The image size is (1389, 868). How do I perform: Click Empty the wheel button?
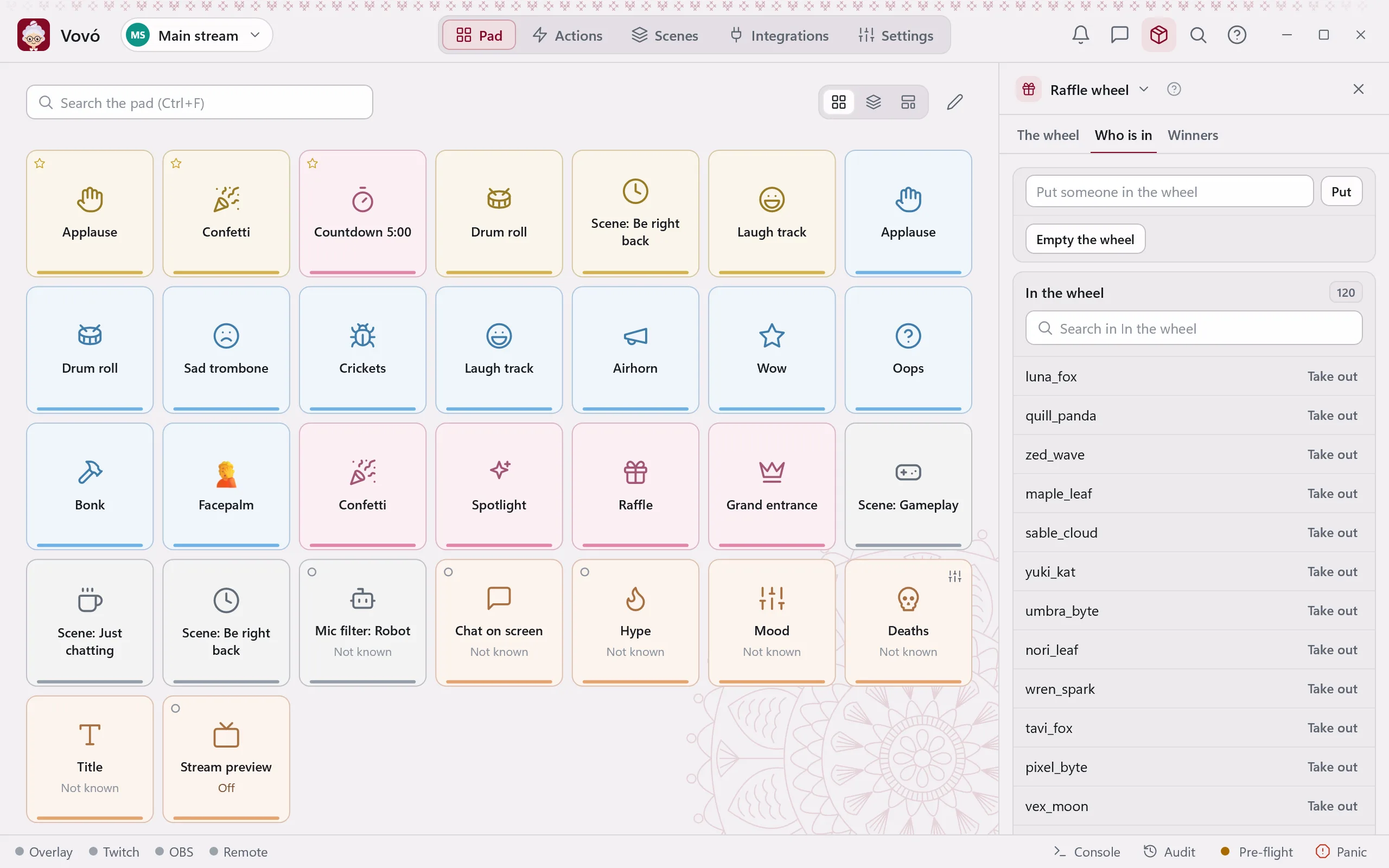coord(1085,239)
